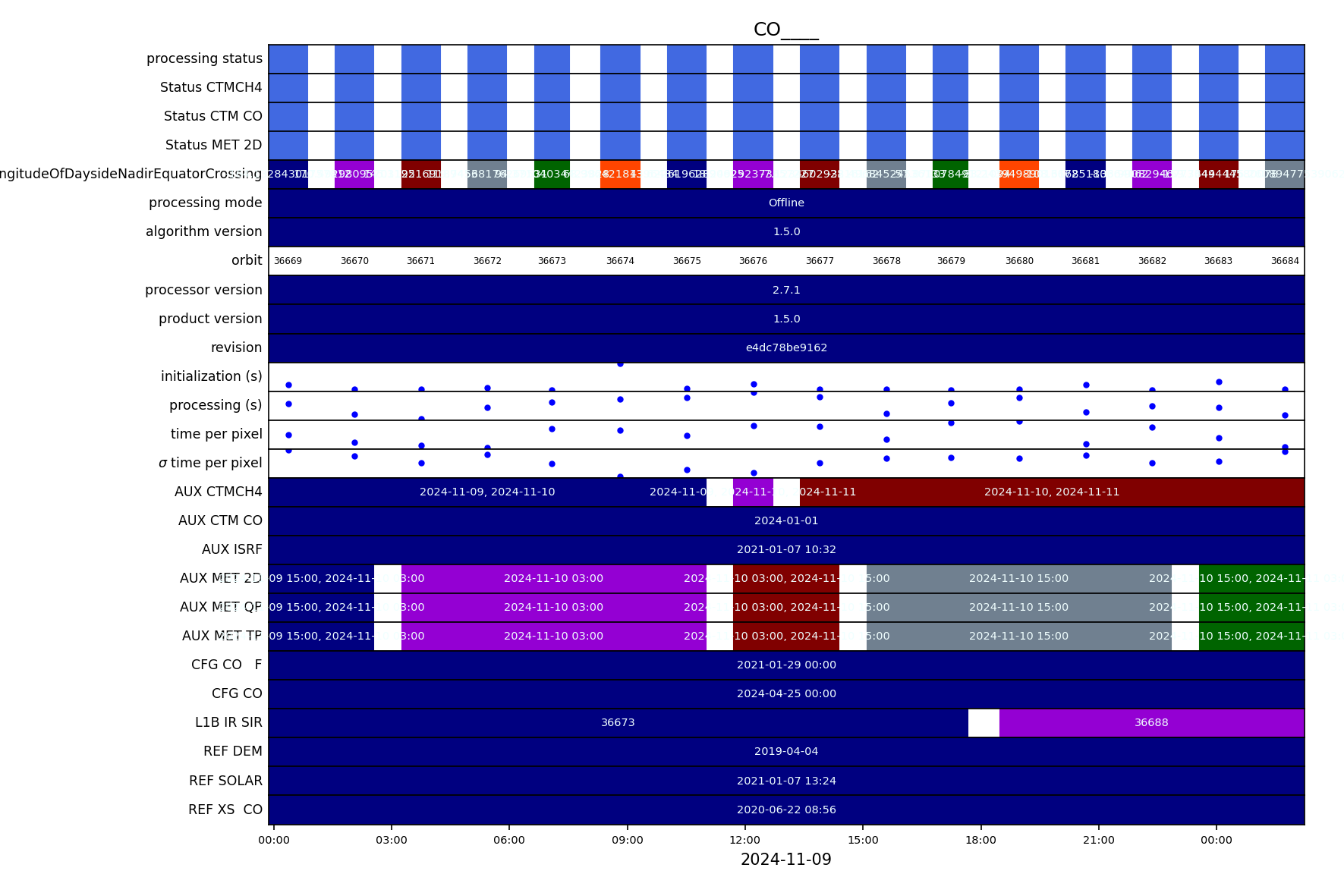Image resolution: width=1344 pixels, height=896 pixels.
Task: Click the 21:00 time axis tick
Action: tap(1099, 840)
